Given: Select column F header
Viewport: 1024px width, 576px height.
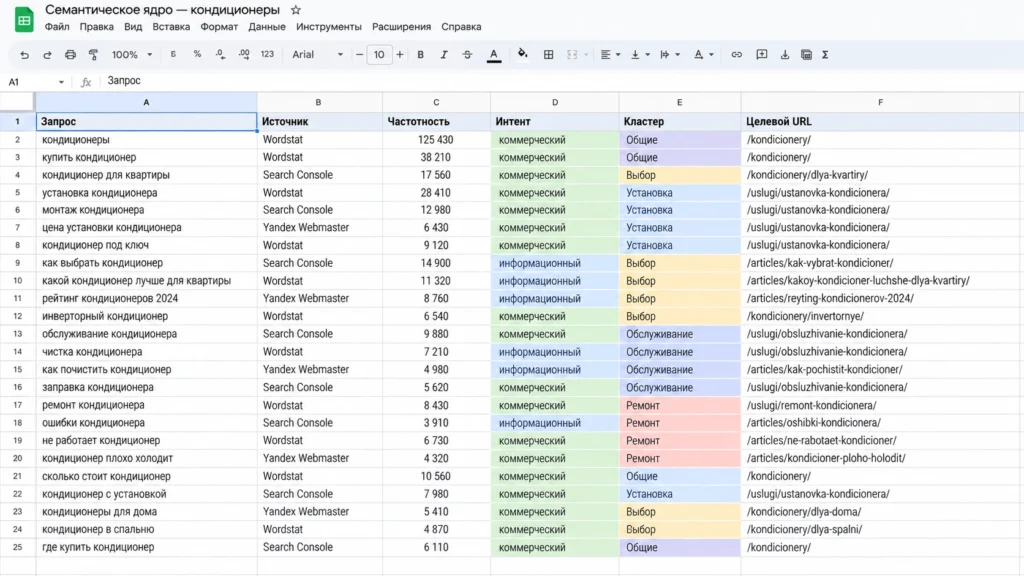Looking at the screenshot, I should pos(880,103).
